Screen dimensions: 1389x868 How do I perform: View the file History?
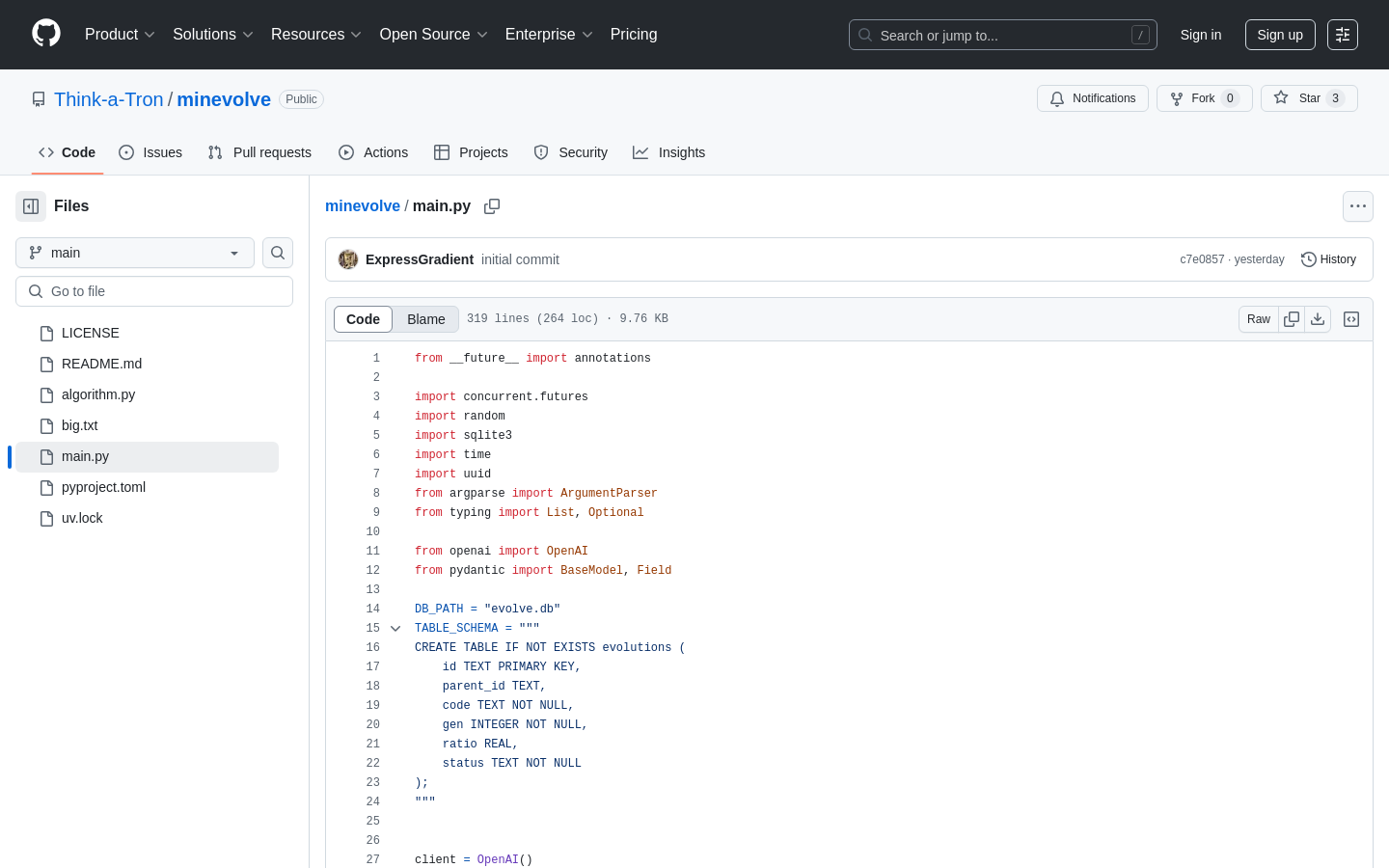[1329, 259]
